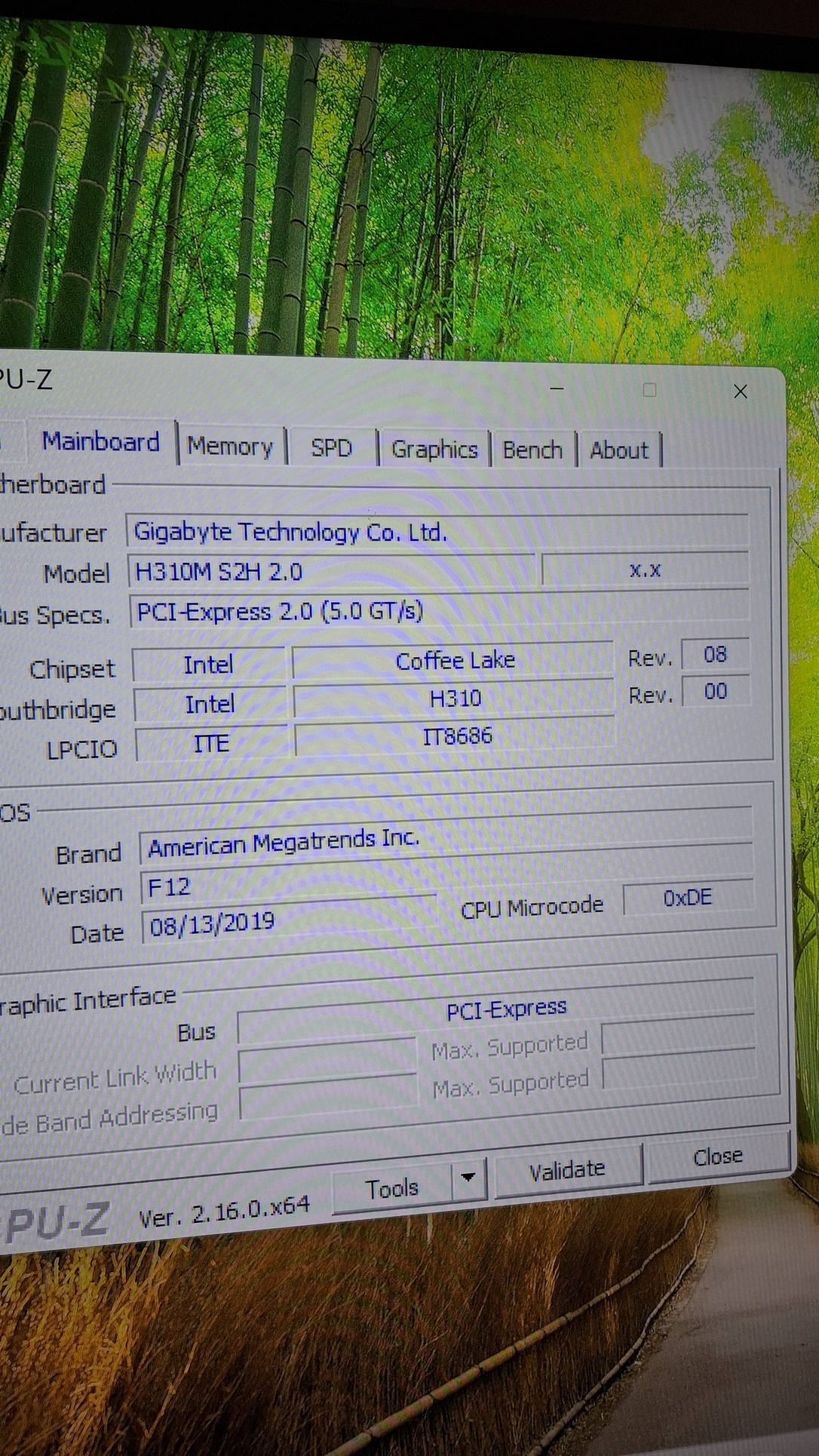This screenshot has height=1456, width=819.
Task: Click the Tools button
Action: 392,1188
